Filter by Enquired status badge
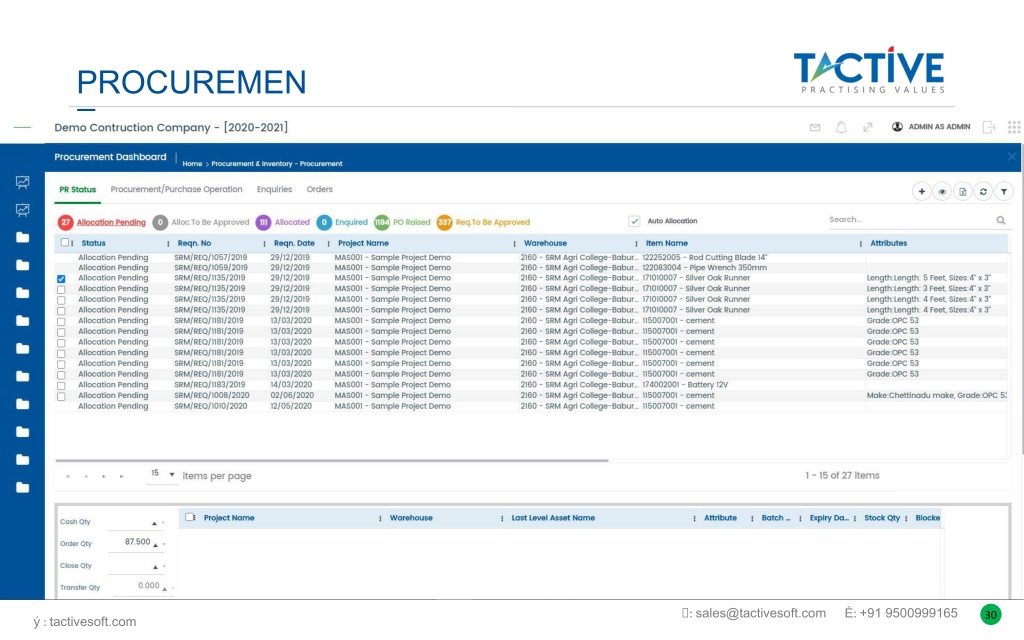The image size is (1024, 640). pos(342,223)
